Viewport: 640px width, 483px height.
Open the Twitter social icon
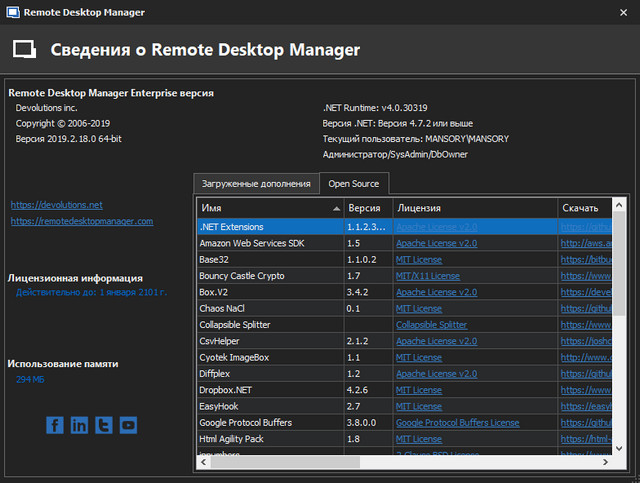pos(104,425)
